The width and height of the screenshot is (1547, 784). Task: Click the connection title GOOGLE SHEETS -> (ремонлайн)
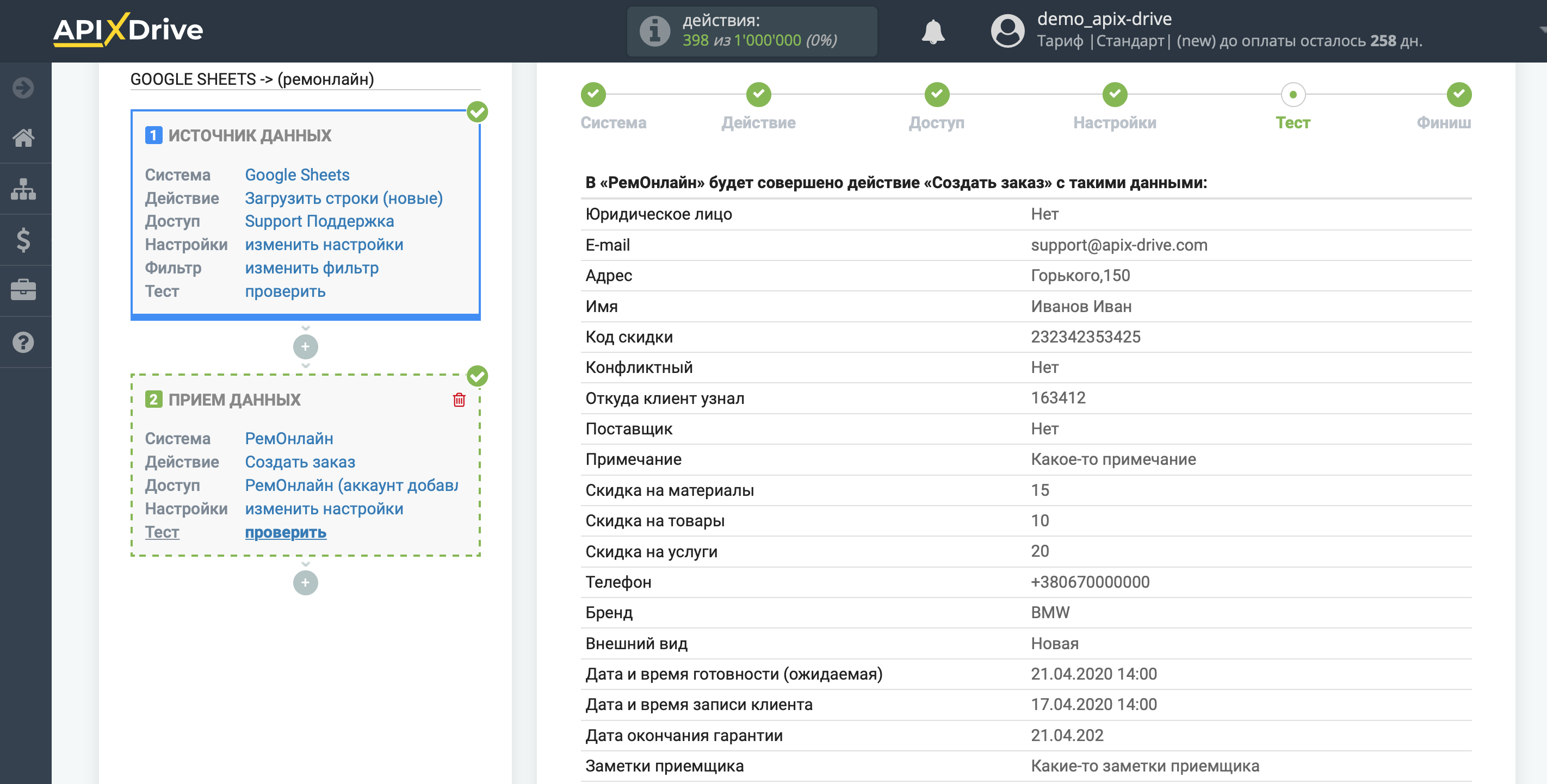tap(252, 79)
